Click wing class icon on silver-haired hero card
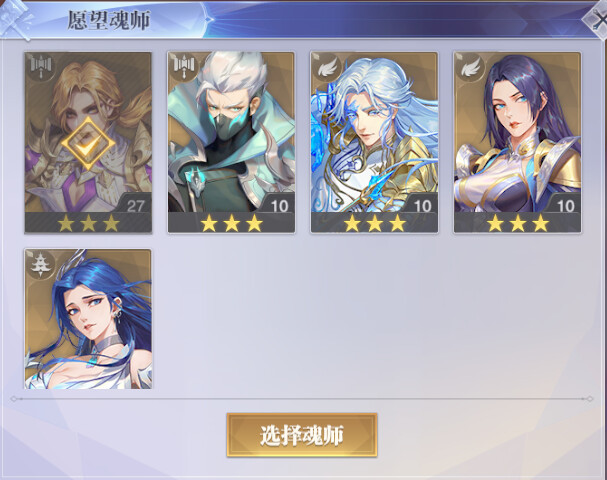 coord(327,67)
